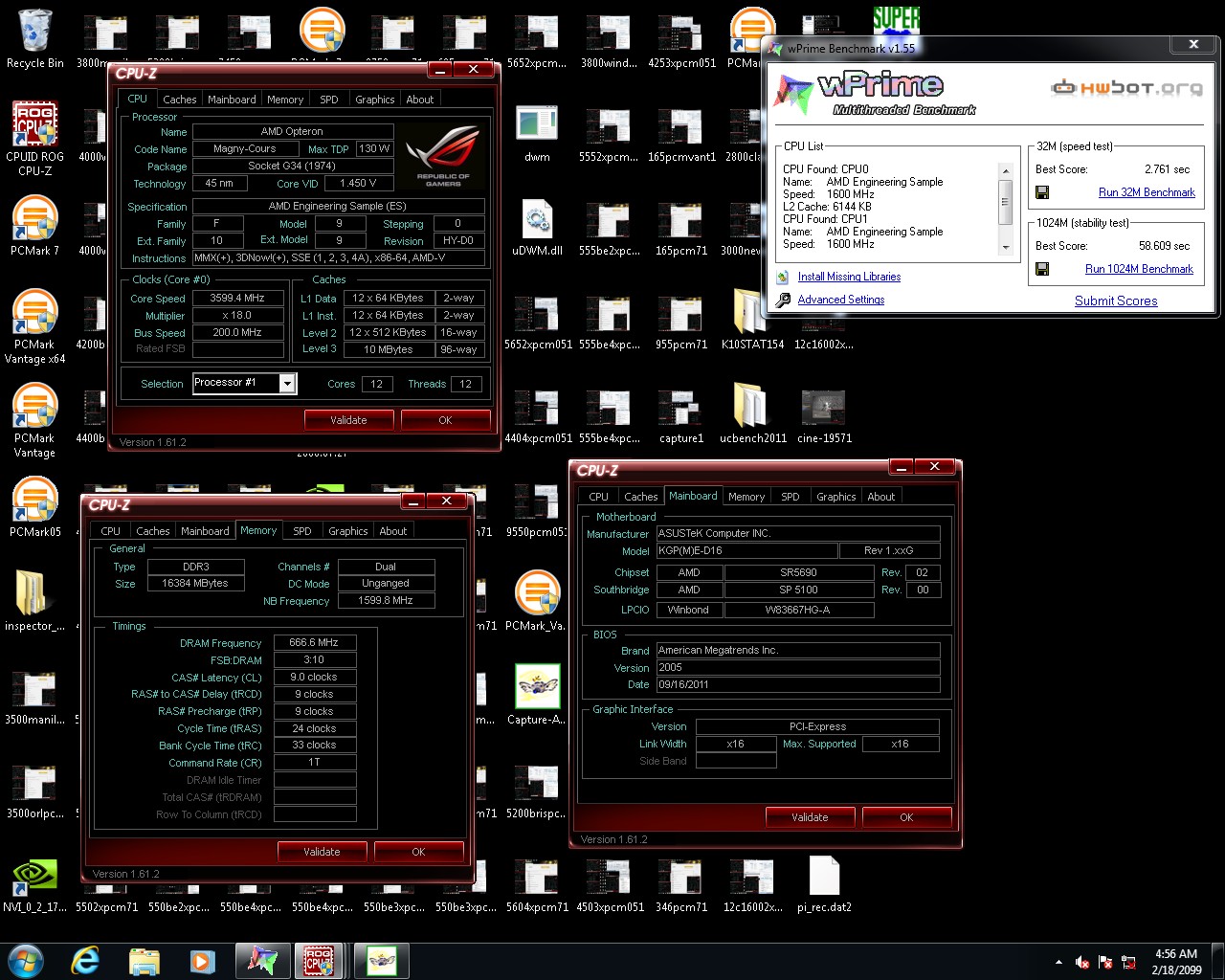The height and width of the screenshot is (980, 1225).
Task: Click the Specification field AMD Engineering Sample (ES)
Action: (x=338, y=206)
